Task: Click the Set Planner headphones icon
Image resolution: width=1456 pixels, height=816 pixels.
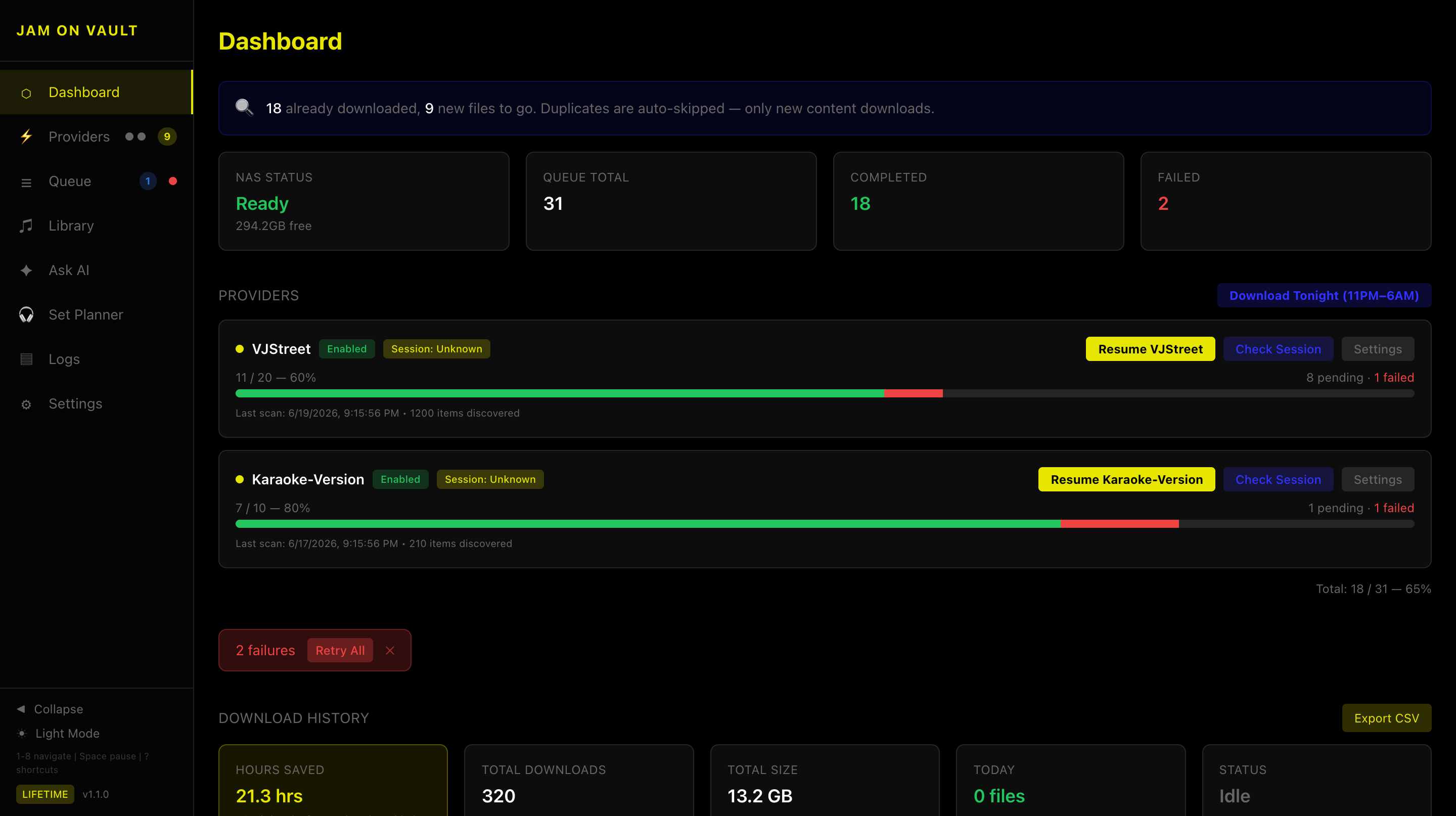Action: (x=26, y=315)
